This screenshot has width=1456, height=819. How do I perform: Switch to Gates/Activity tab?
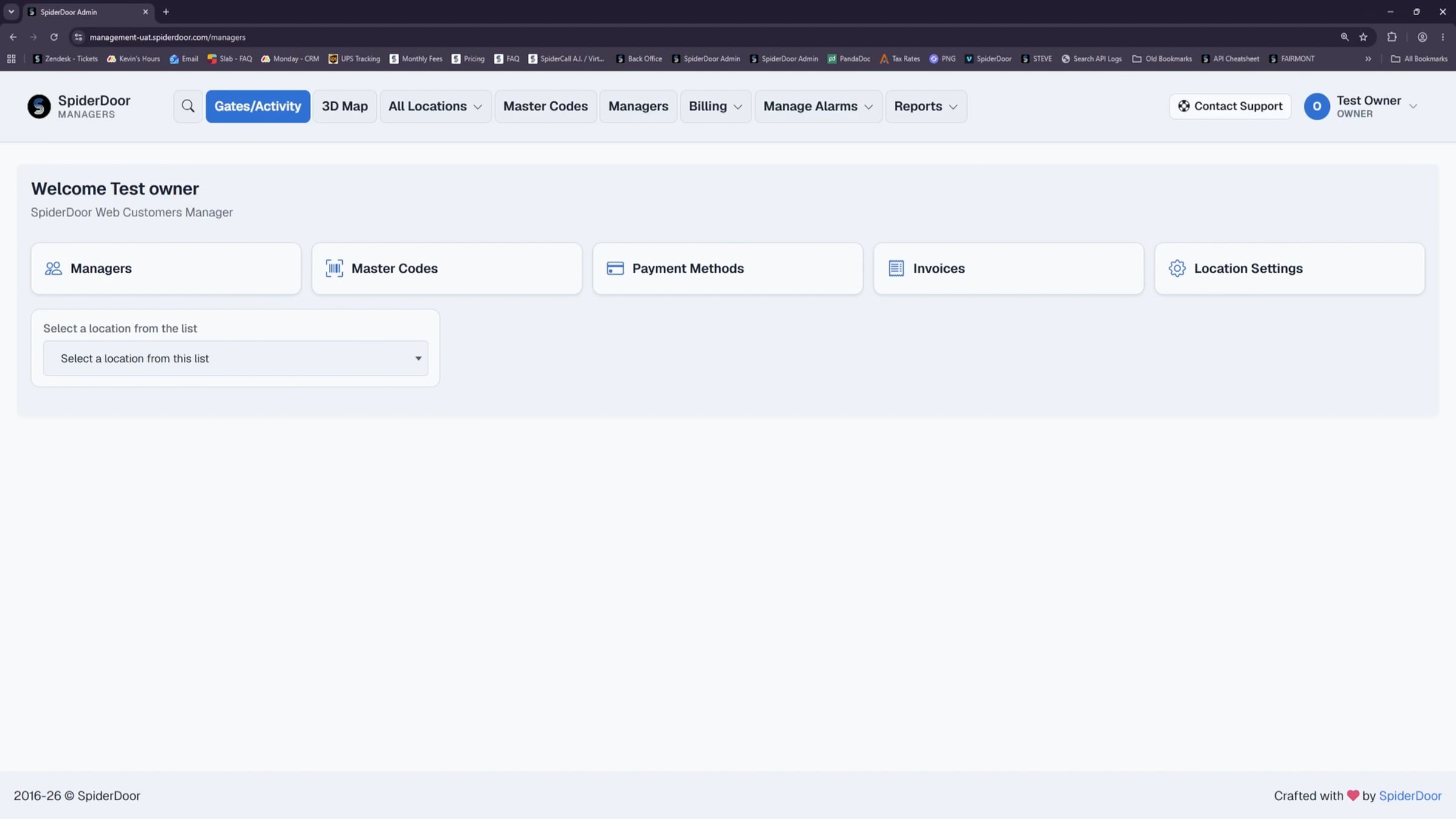[x=258, y=106]
